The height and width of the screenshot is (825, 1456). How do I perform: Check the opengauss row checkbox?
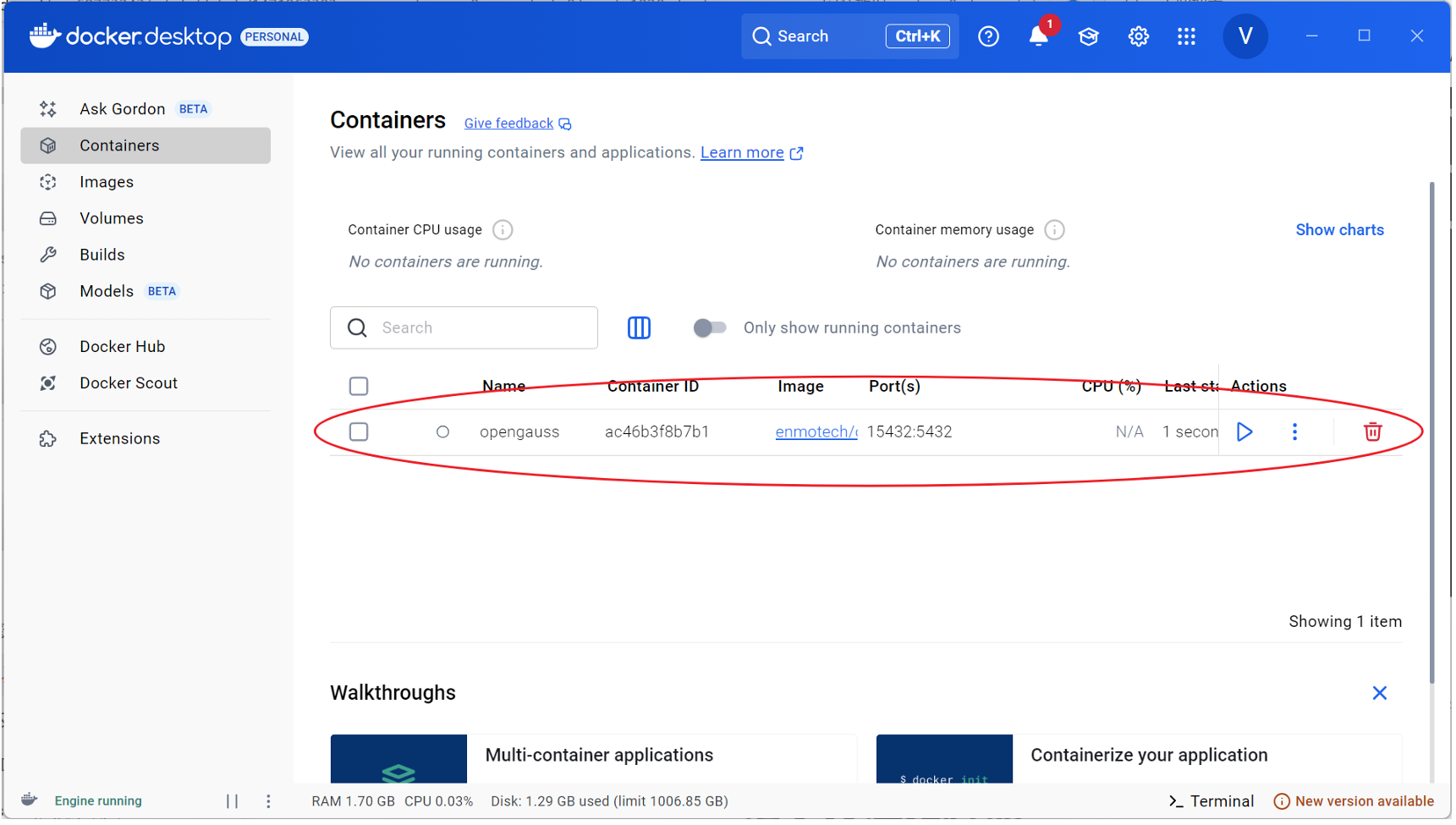coord(359,432)
